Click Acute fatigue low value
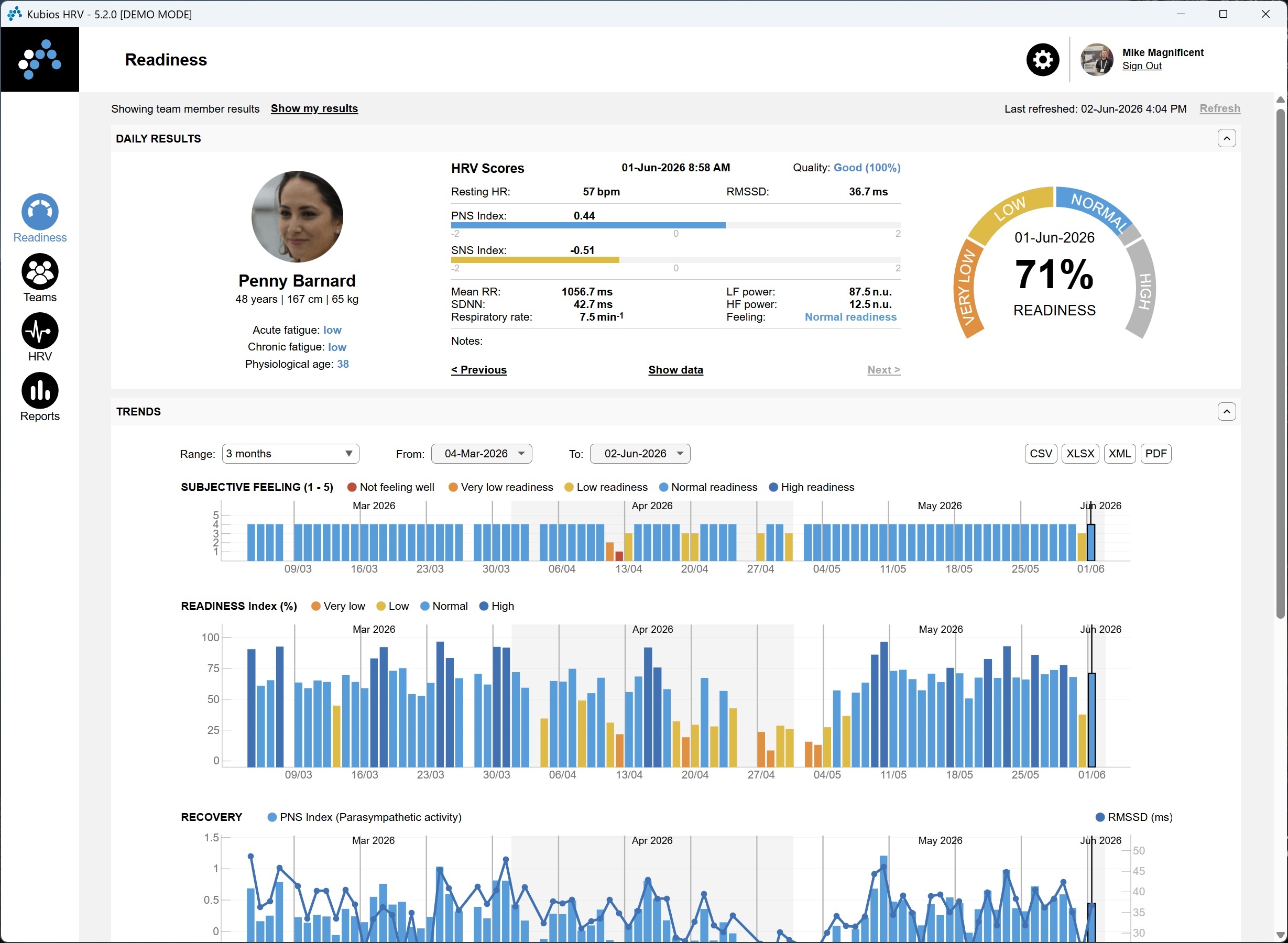 [x=332, y=330]
